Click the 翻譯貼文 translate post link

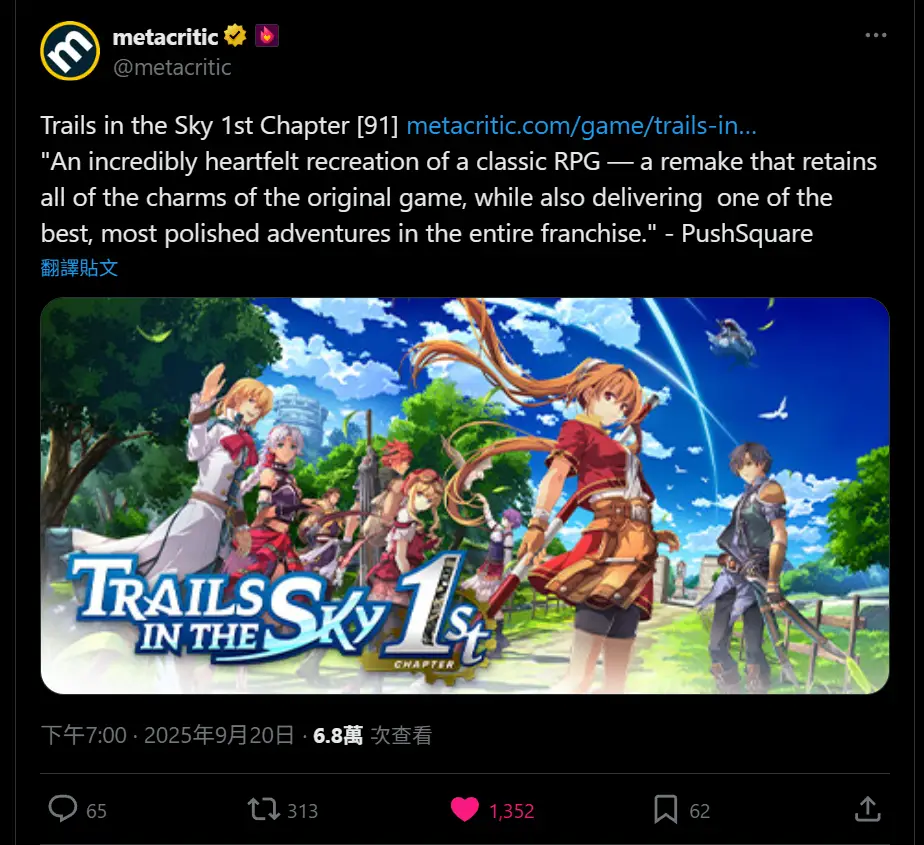coord(79,268)
